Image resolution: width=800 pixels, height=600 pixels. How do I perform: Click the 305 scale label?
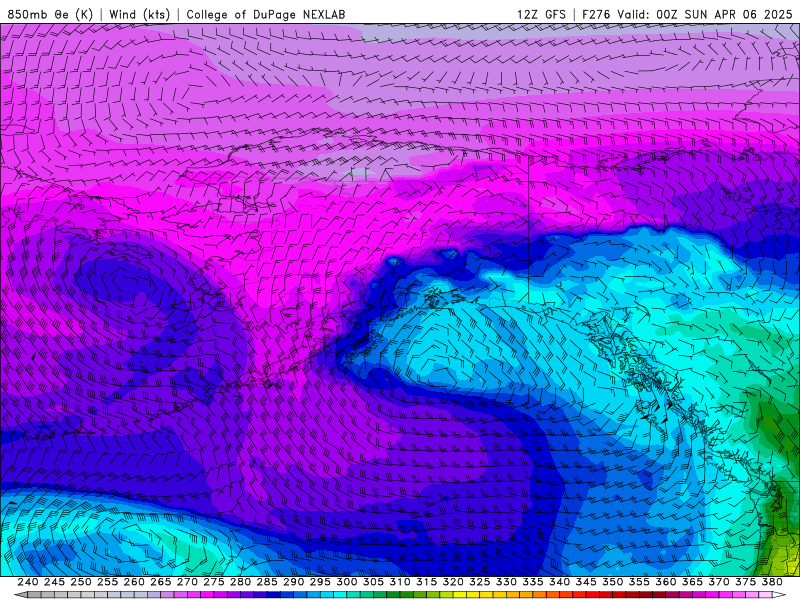[x=373, y=582]
